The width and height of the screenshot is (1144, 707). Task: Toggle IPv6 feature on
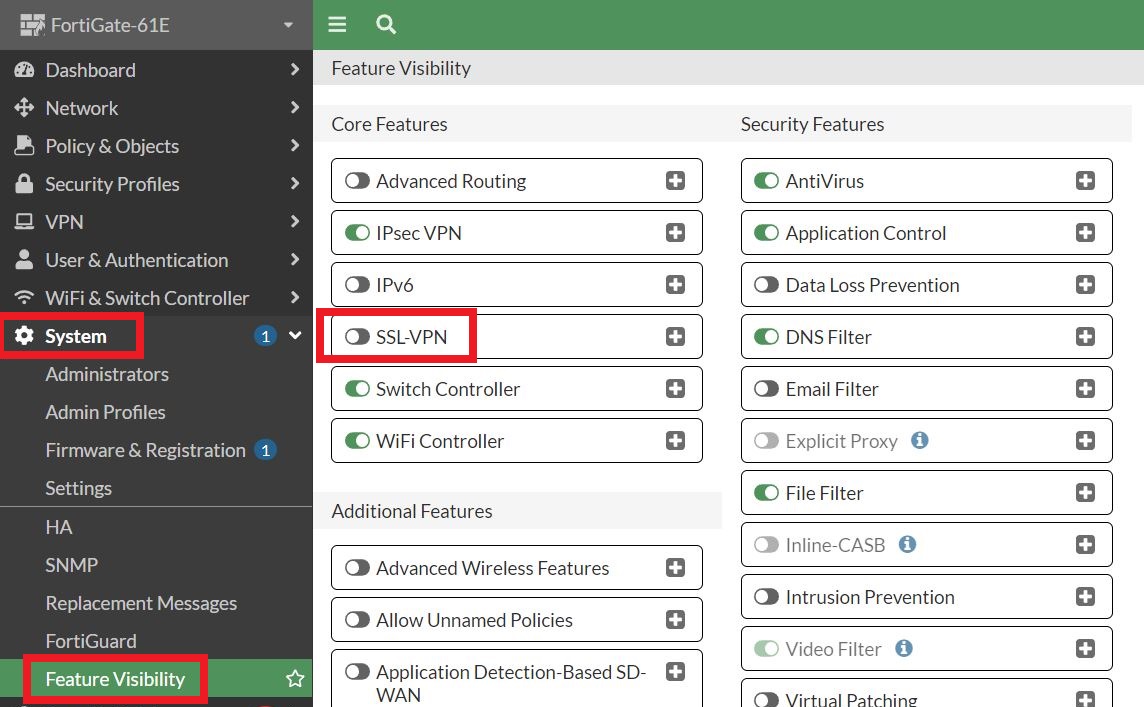point(357,285)
